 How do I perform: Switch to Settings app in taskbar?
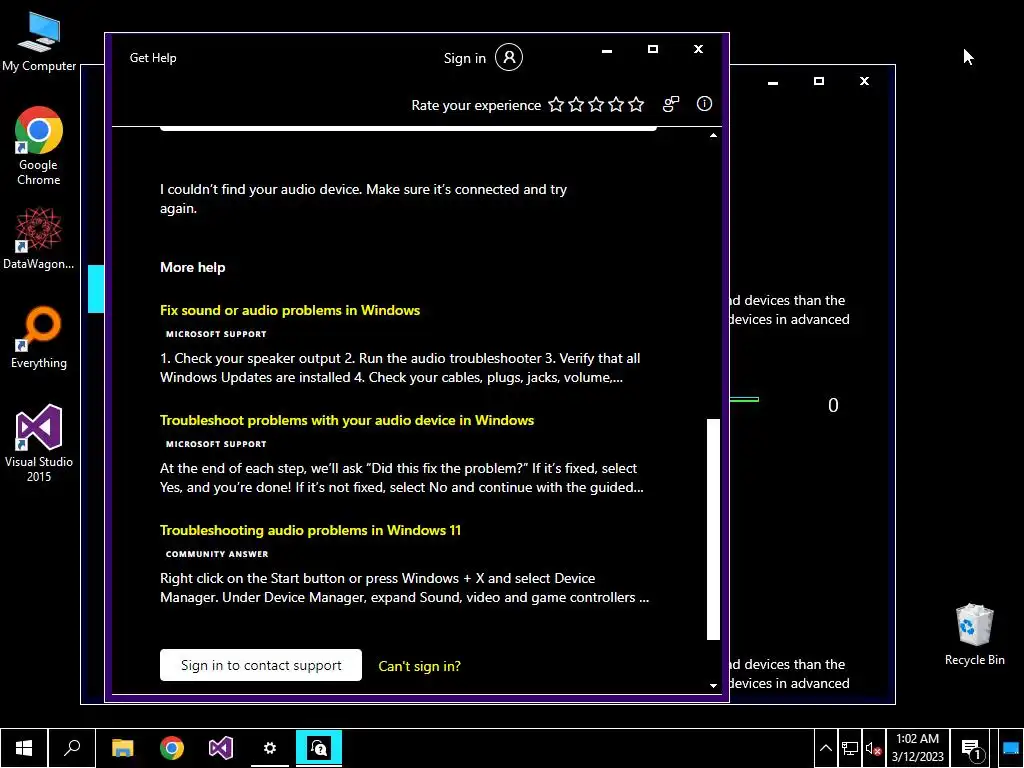point(270,748)
